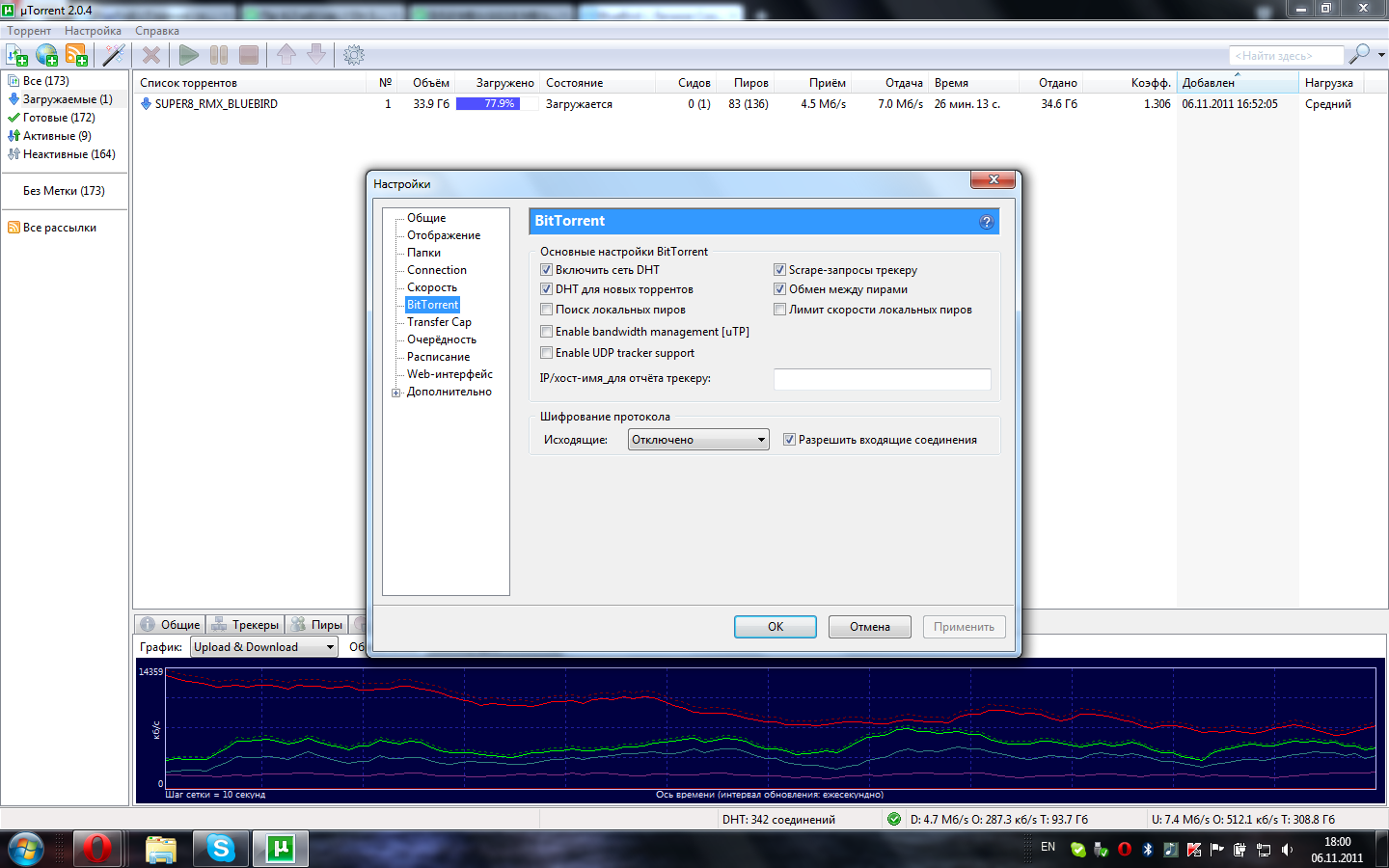Open the 'Настройка' menu
1389x868 pixels.
93,31
